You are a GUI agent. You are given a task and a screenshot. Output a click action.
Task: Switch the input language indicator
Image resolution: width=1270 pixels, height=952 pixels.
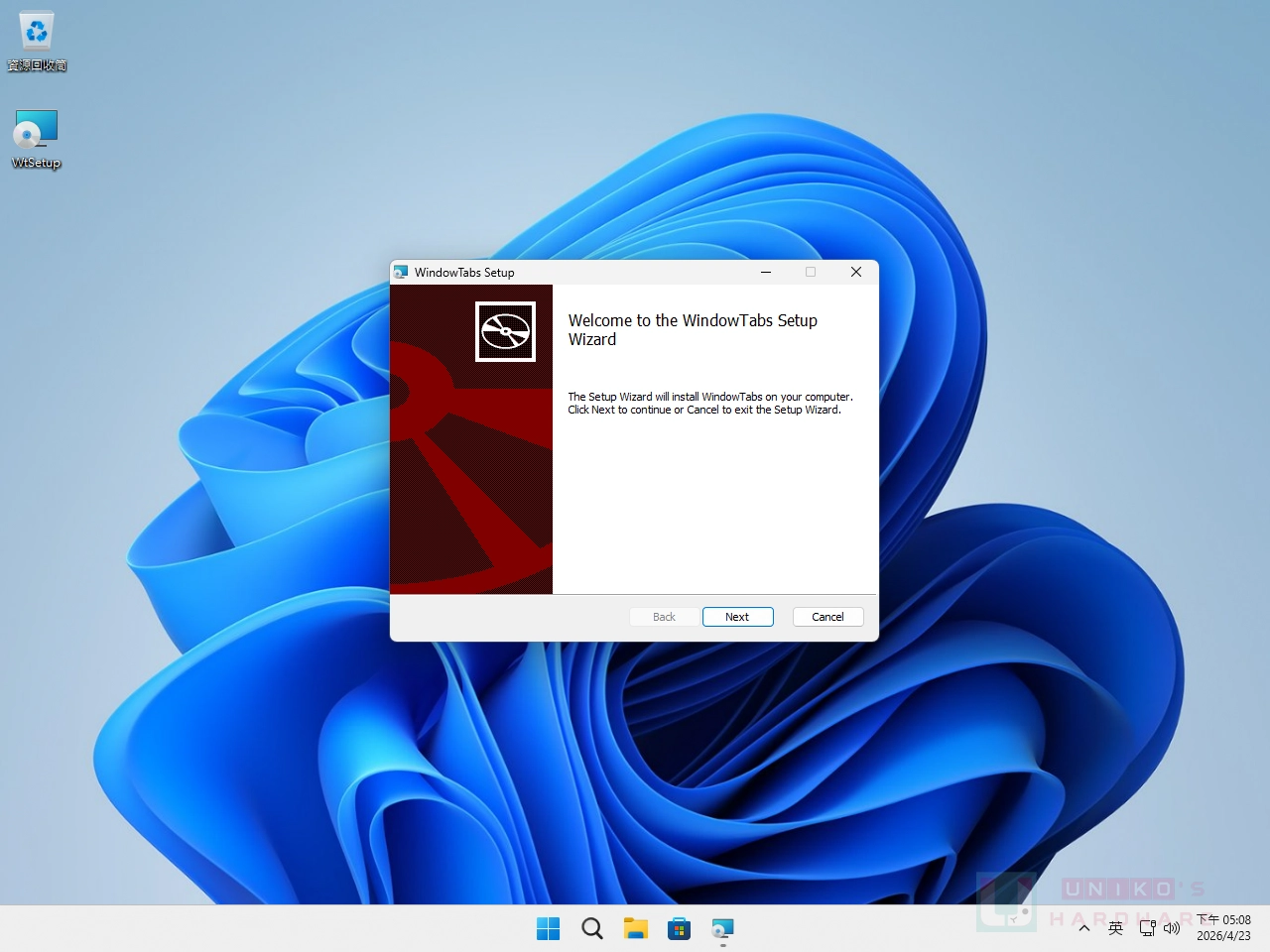pyautogui.click(x=1115, y=928)
